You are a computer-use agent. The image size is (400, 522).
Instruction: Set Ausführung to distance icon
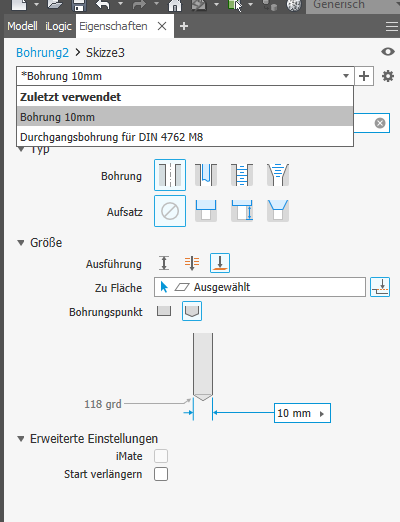pos(164,263)
